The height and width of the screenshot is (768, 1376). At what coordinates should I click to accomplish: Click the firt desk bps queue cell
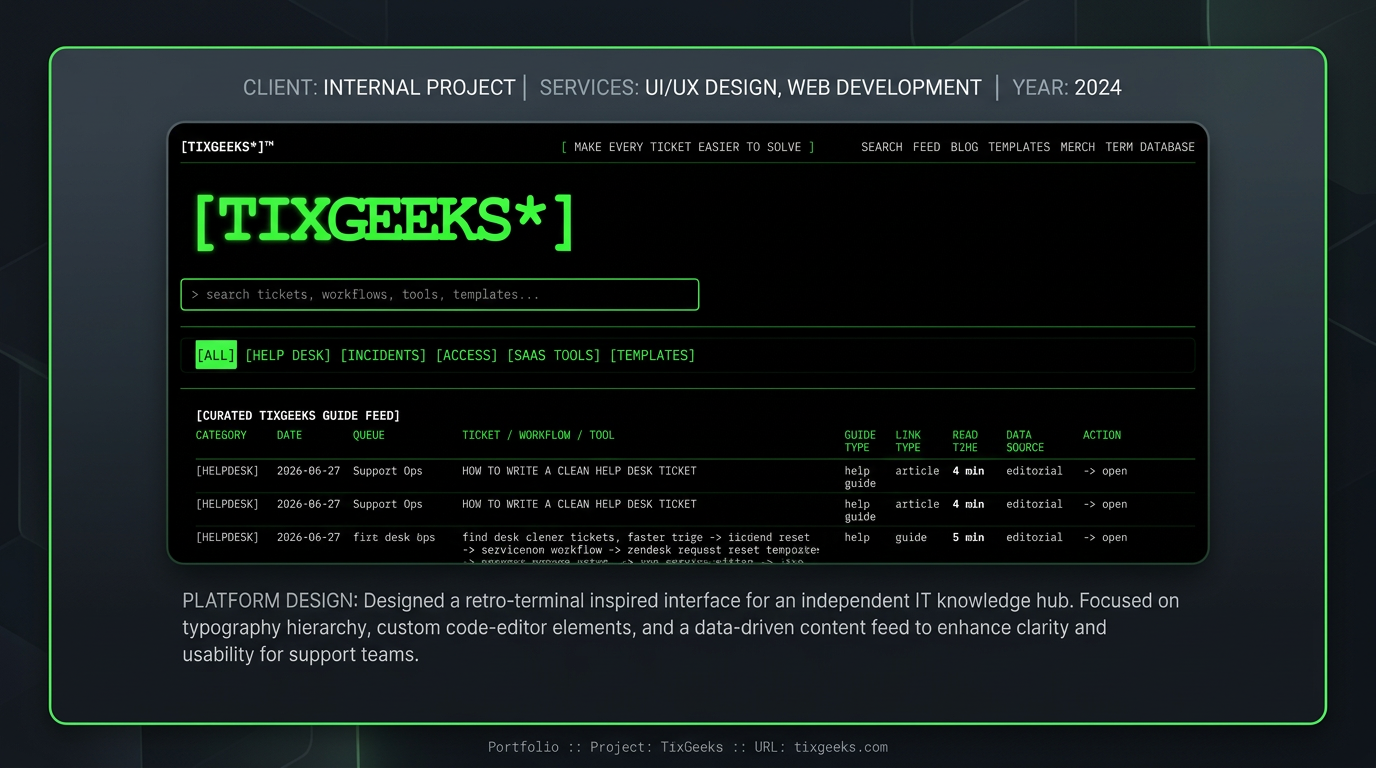point(394,538)
